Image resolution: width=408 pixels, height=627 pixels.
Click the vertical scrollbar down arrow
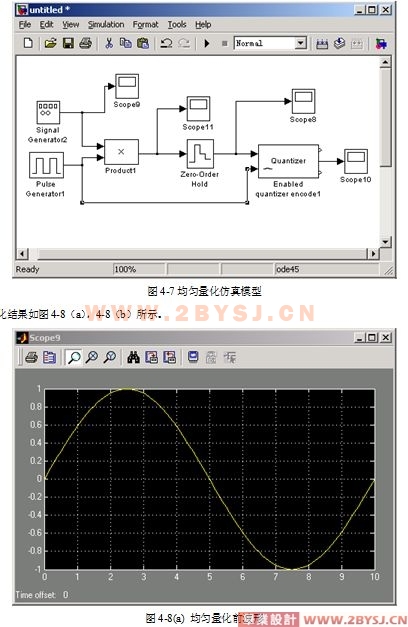(x=385, y=242)
